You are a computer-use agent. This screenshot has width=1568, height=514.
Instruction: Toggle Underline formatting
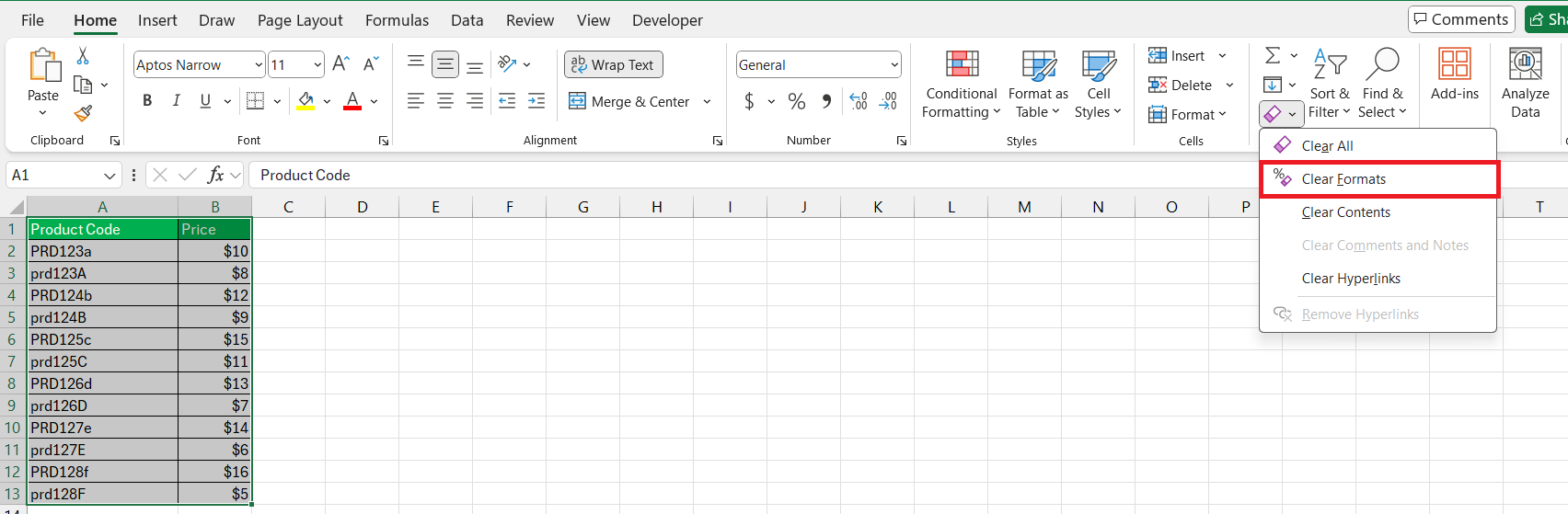(x=205, y=100)
